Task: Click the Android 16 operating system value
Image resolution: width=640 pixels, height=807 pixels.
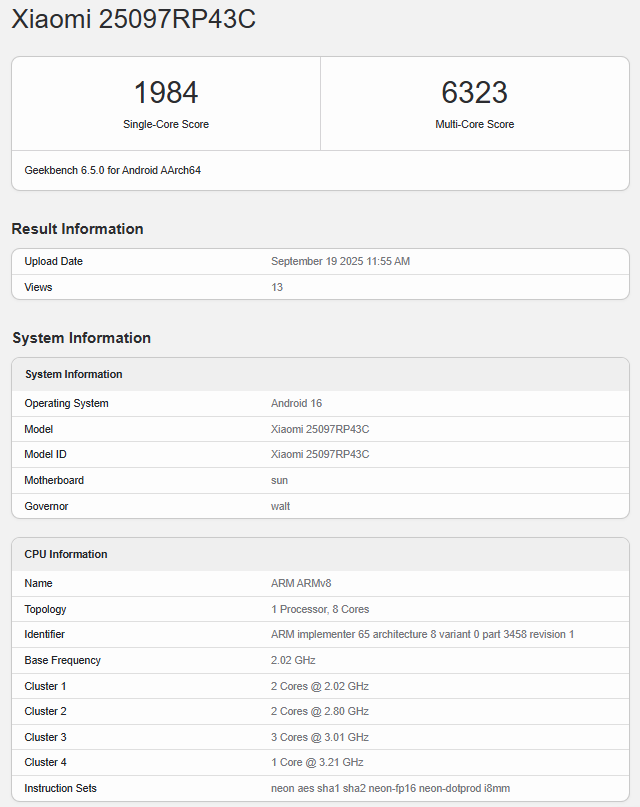Action: pos(296,403)
